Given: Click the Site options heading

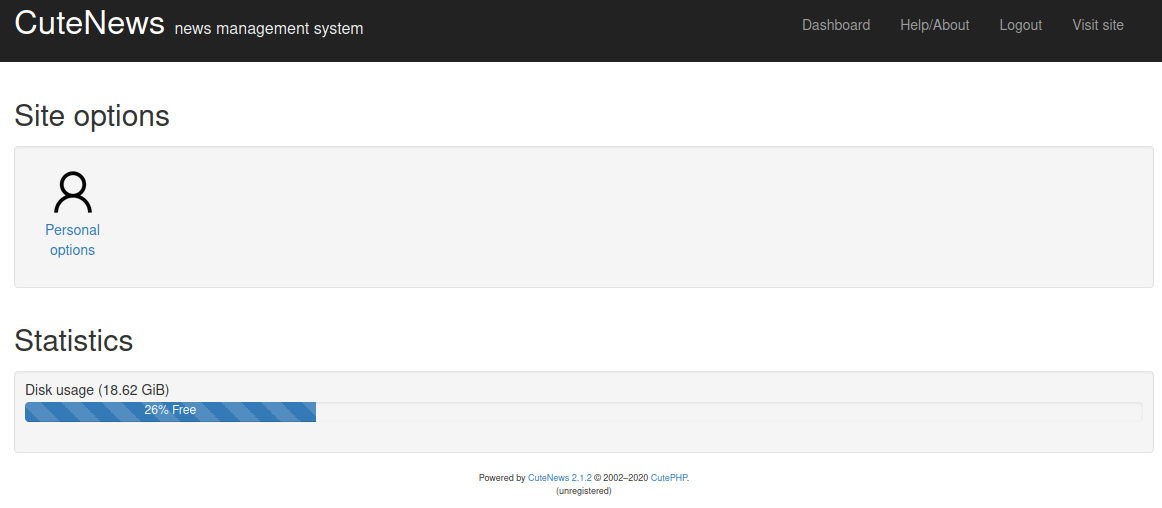Looking at the screenshot, I should (x=92, y=116).
